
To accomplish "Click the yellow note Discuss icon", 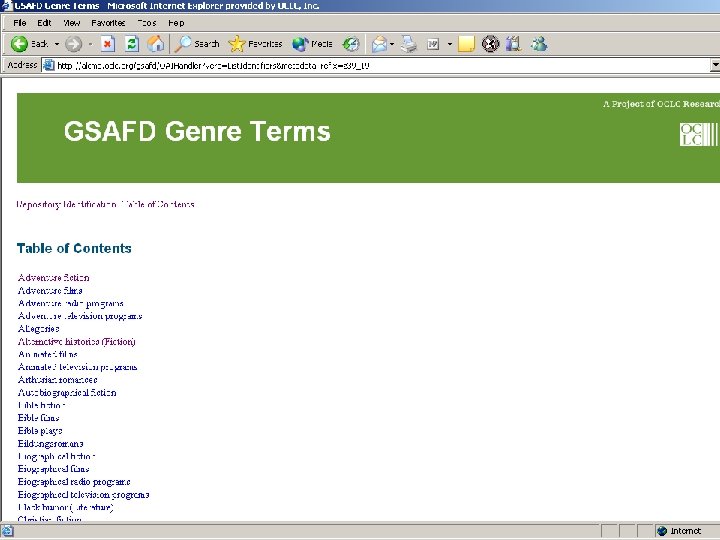I will tap(466, 44).
